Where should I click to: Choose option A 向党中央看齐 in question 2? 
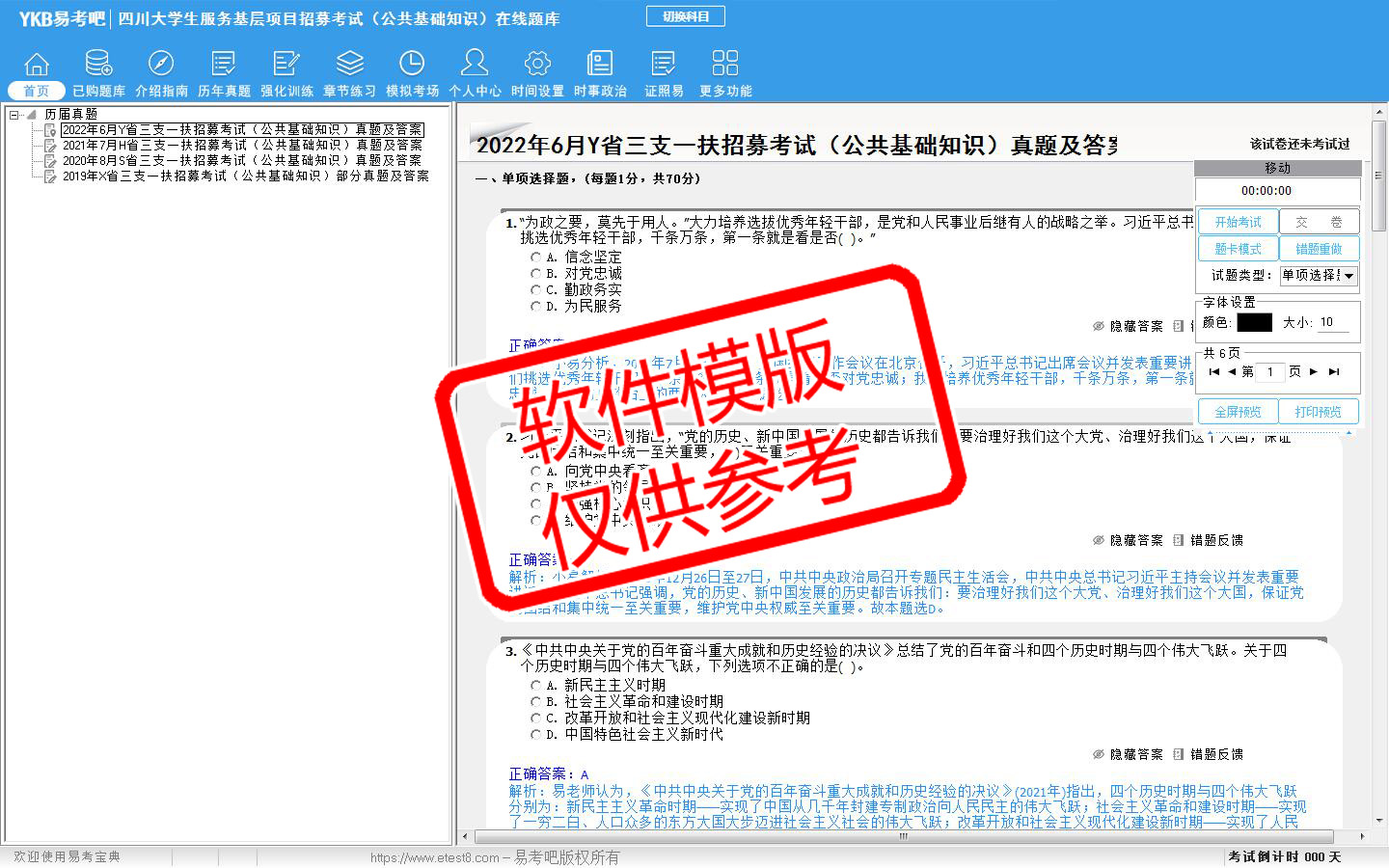(x=536, y=472)
